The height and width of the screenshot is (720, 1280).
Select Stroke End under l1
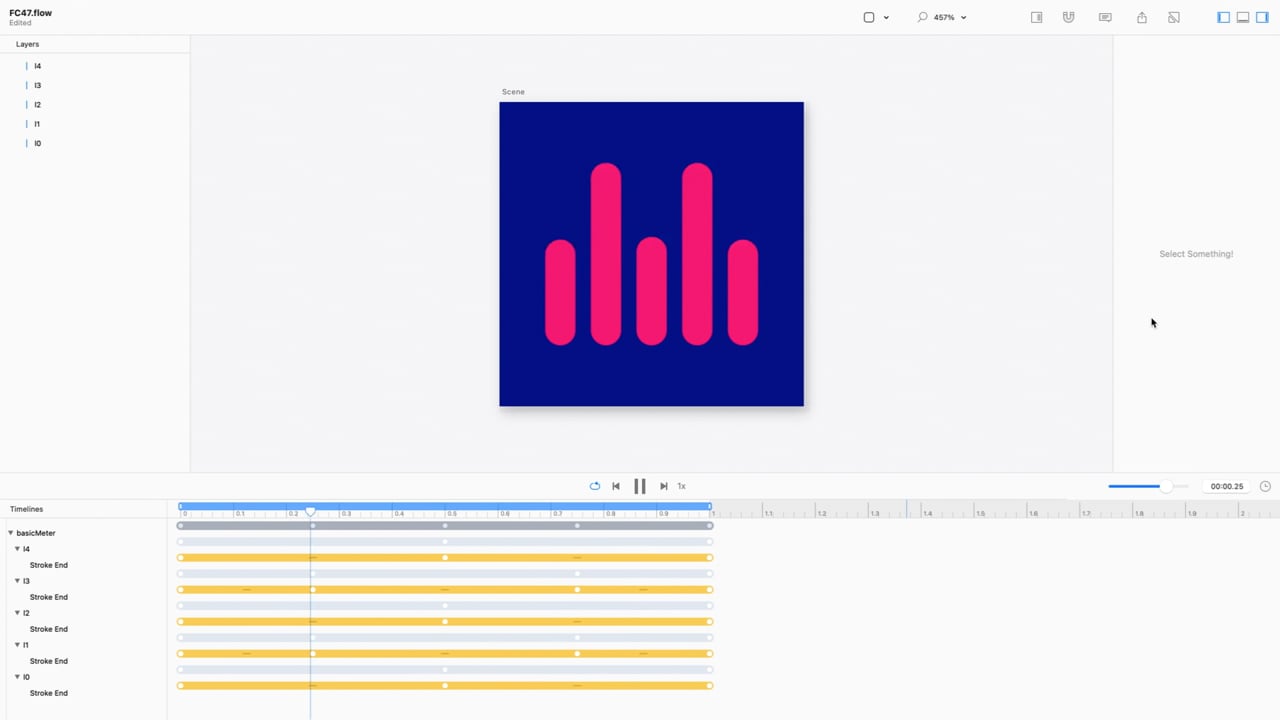[x=49, y=661]
